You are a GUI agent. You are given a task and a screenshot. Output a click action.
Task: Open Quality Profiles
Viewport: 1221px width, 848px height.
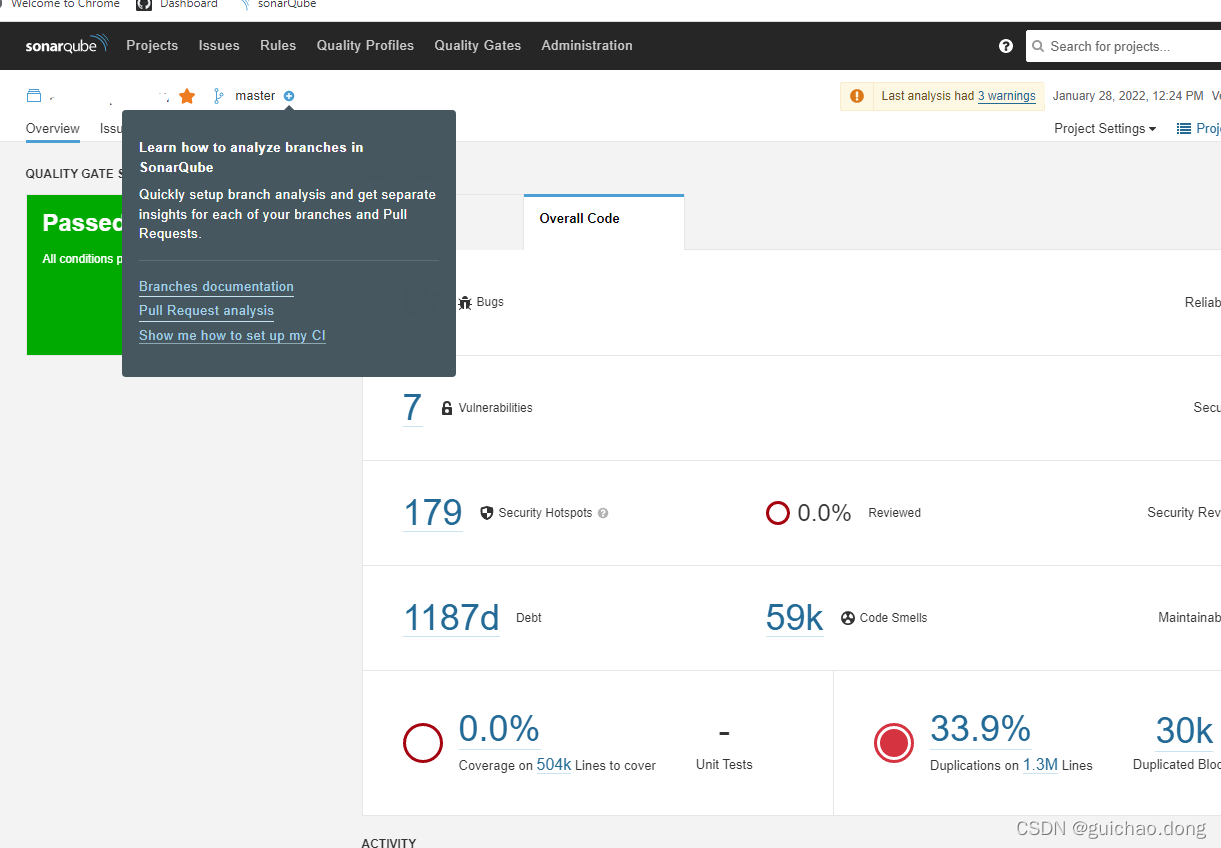tap(365, 46)
